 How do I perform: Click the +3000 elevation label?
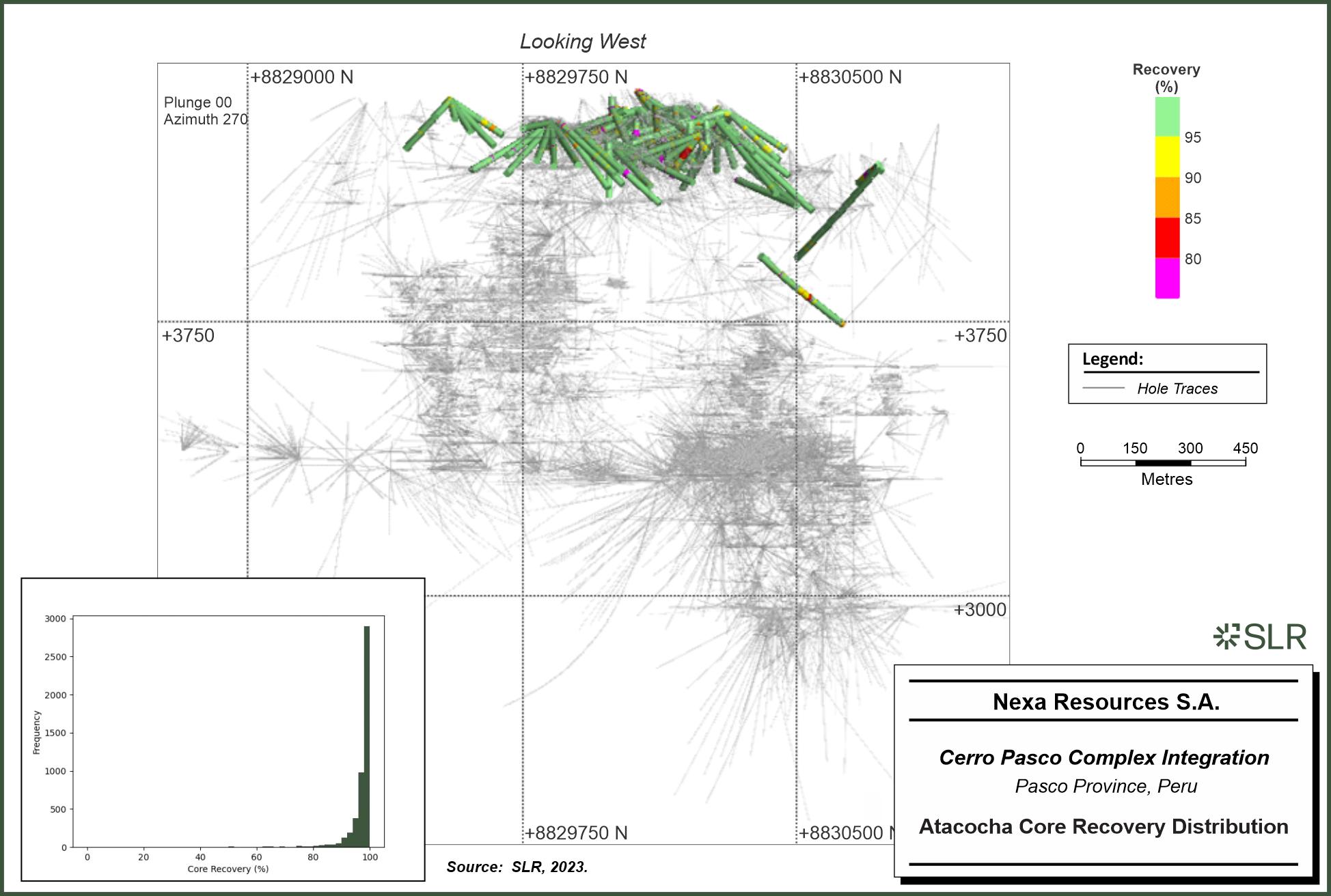980,610
